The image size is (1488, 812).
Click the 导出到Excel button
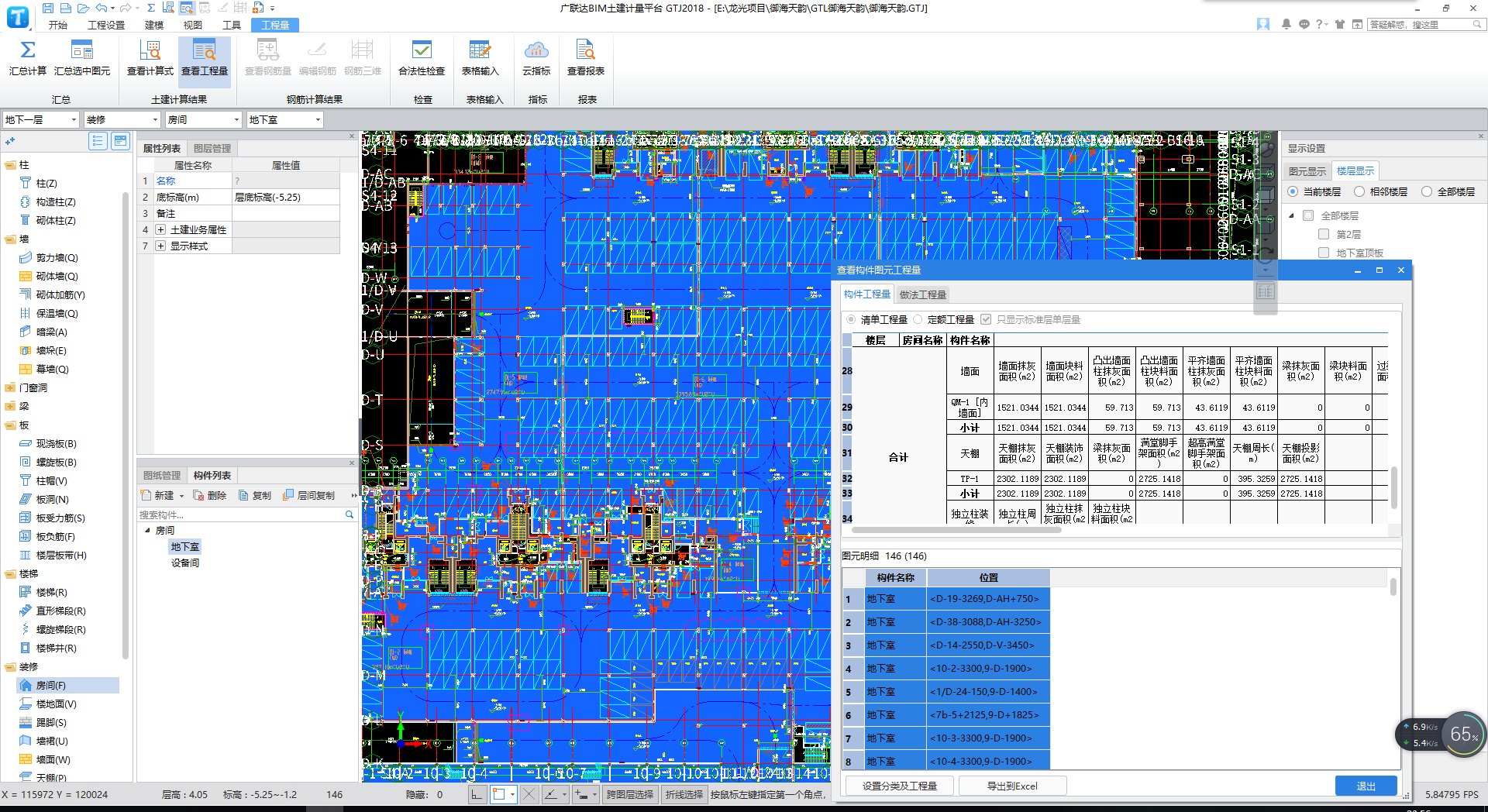coord(1012,786)
